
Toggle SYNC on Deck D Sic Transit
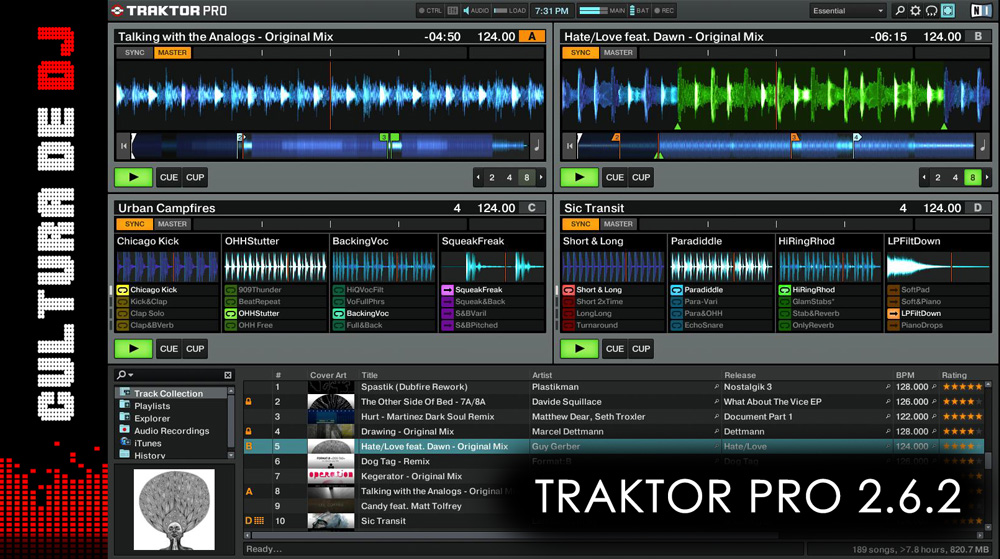pyautogui.click(x=580, y=224)
